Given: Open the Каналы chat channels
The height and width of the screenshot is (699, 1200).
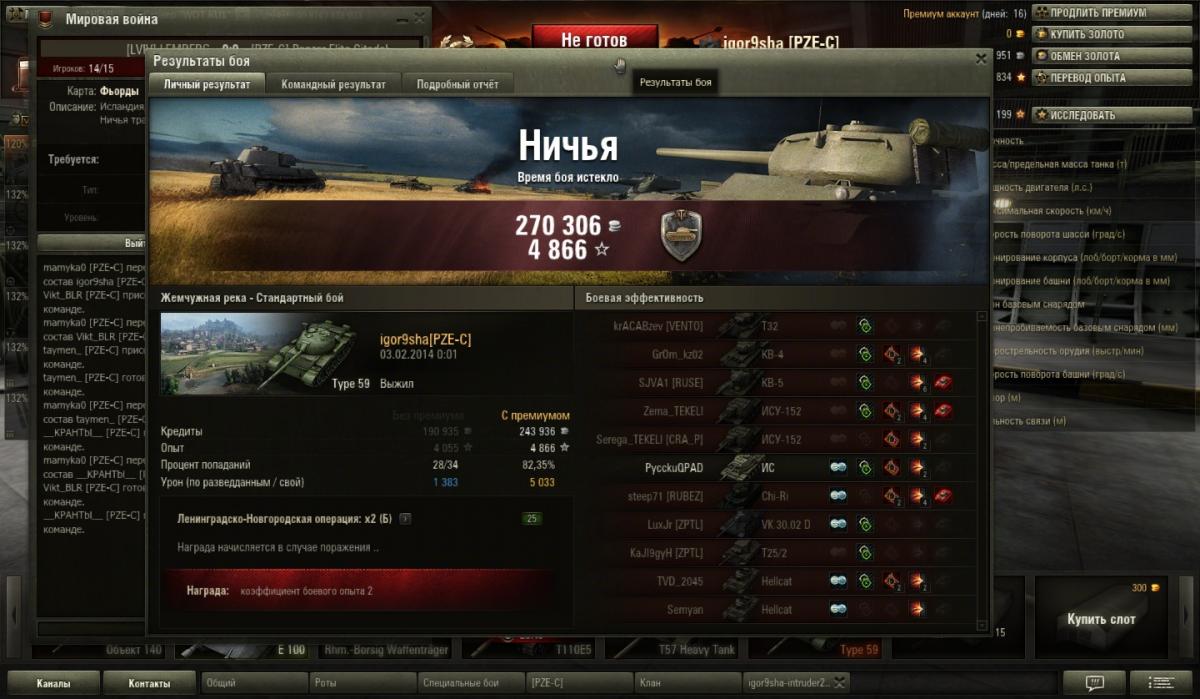Looking at the screenshot, I should (x=54, y=683).
